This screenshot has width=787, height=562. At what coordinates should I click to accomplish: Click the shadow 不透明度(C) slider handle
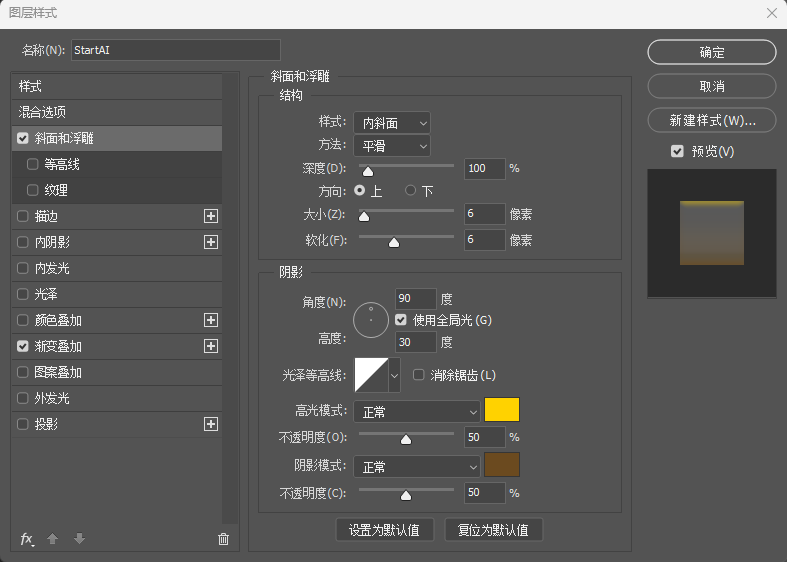(406, 496)
